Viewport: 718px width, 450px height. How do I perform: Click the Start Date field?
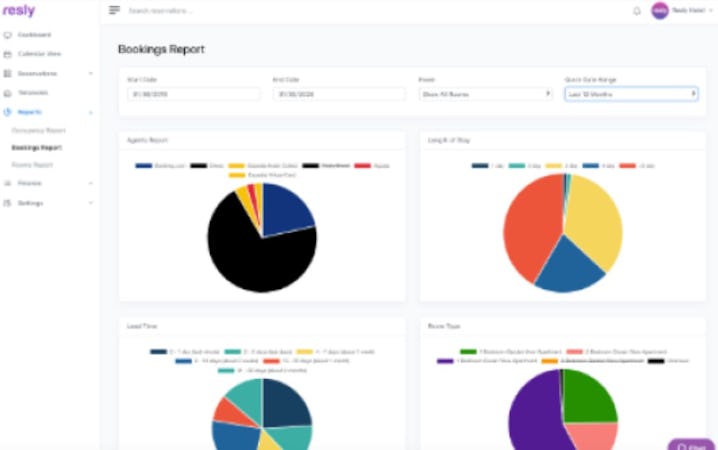[194, 94]
